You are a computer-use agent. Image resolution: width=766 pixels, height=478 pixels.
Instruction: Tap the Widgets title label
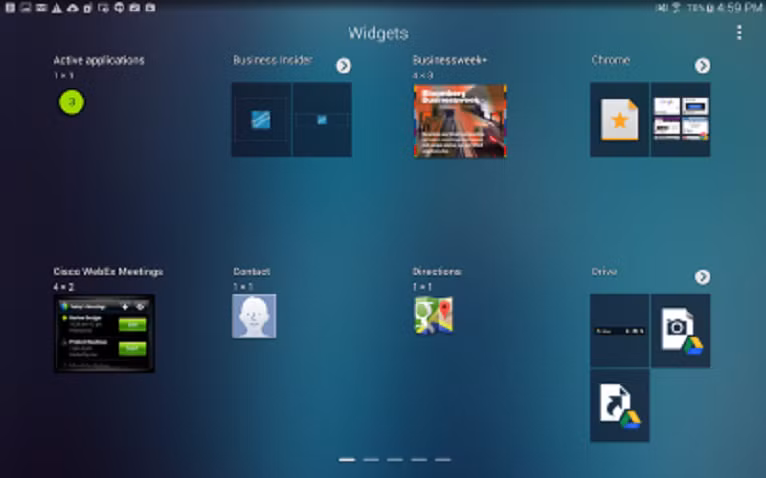click(378, 33)
